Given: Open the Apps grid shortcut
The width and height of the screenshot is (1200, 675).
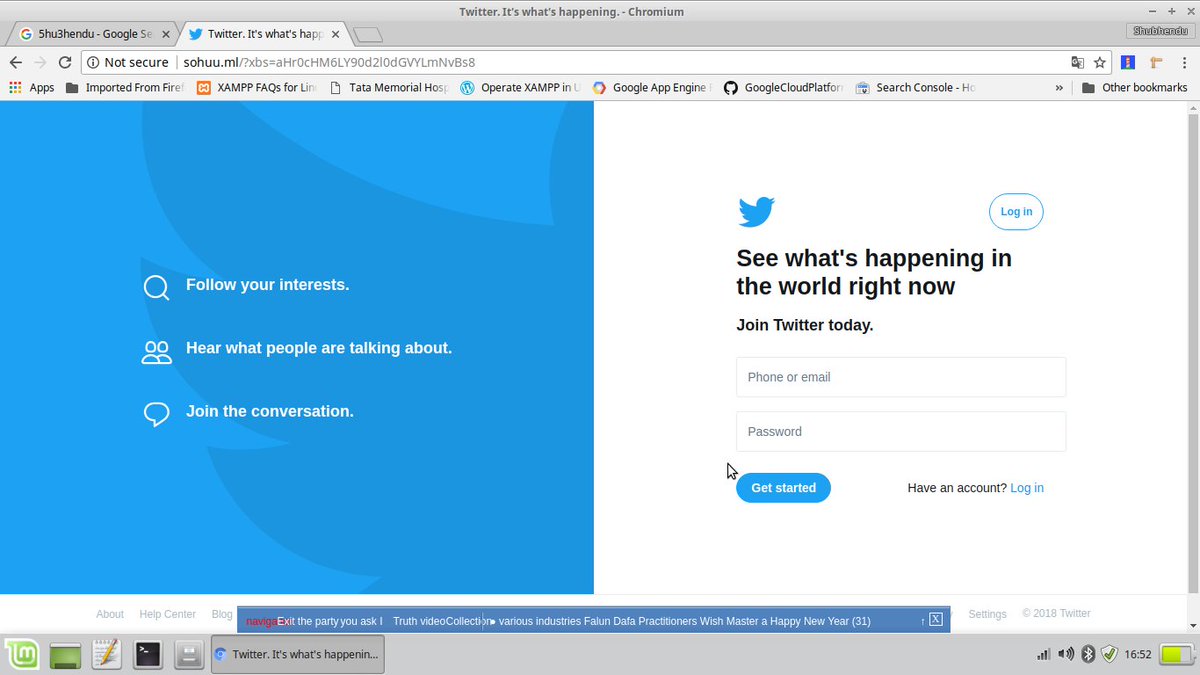Looking at the screenshot, I should pos(32,88).
